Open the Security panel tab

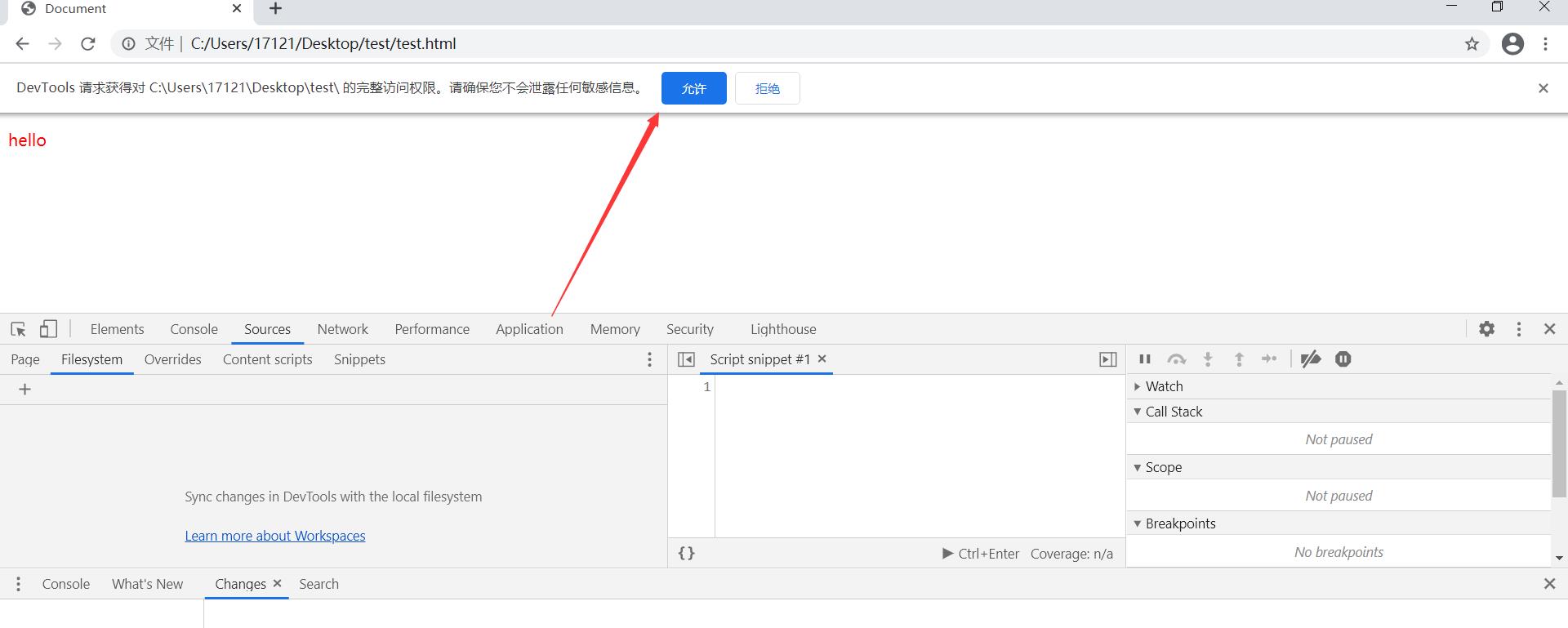689,329
